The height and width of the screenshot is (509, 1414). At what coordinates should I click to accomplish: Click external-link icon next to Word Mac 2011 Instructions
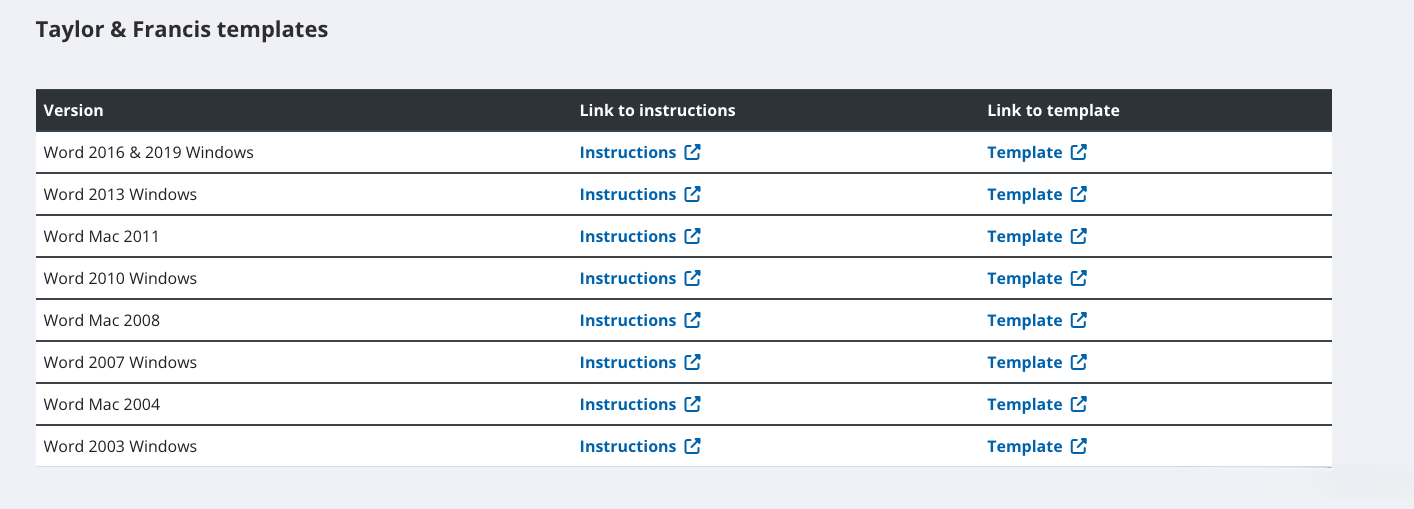pyautogui.click(x=692, y=237)
